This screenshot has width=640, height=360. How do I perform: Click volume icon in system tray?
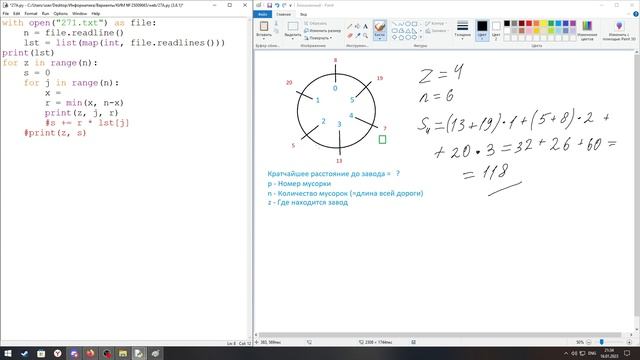point(574,353)
